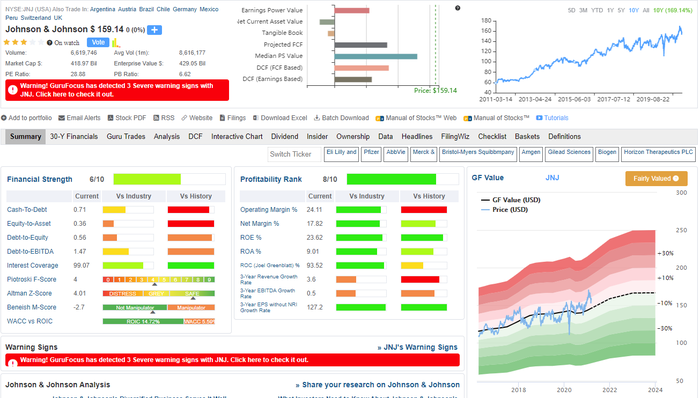Open the Profitability Rank heading link

[271, 179]
